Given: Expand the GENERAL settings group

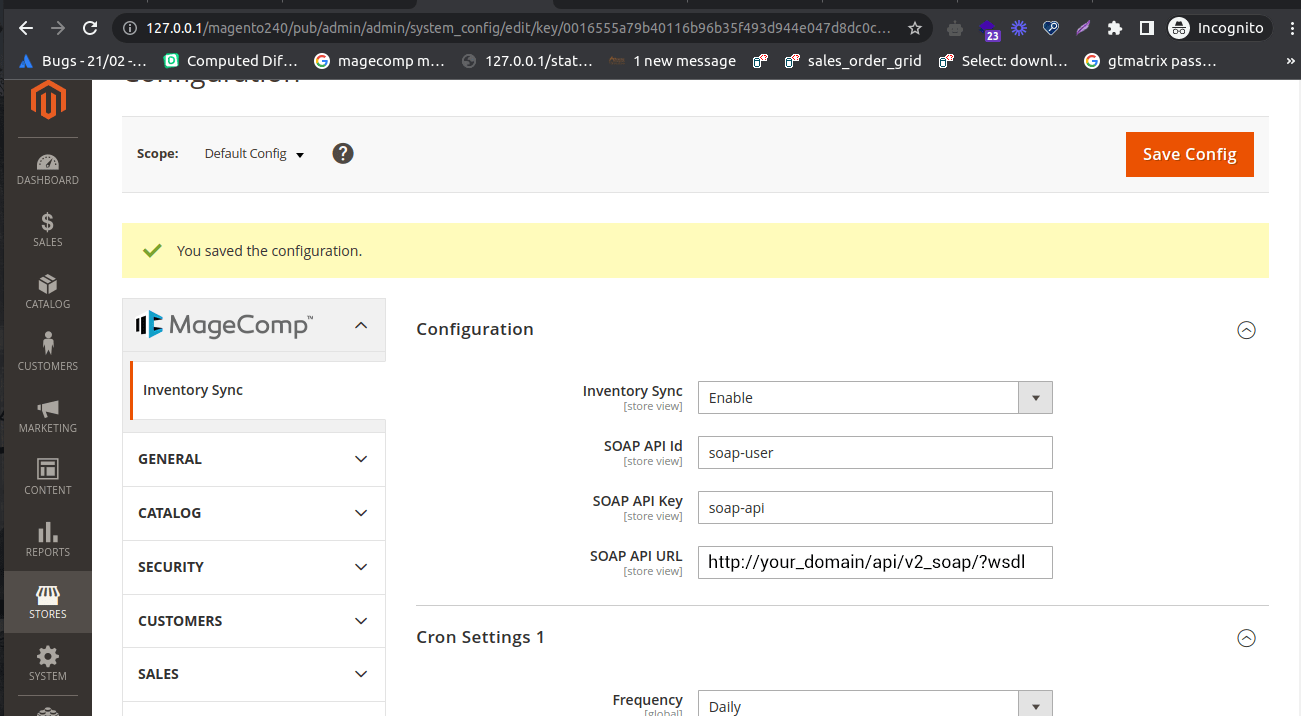Looking at the screenshot, I should click(x=253, y=458).
